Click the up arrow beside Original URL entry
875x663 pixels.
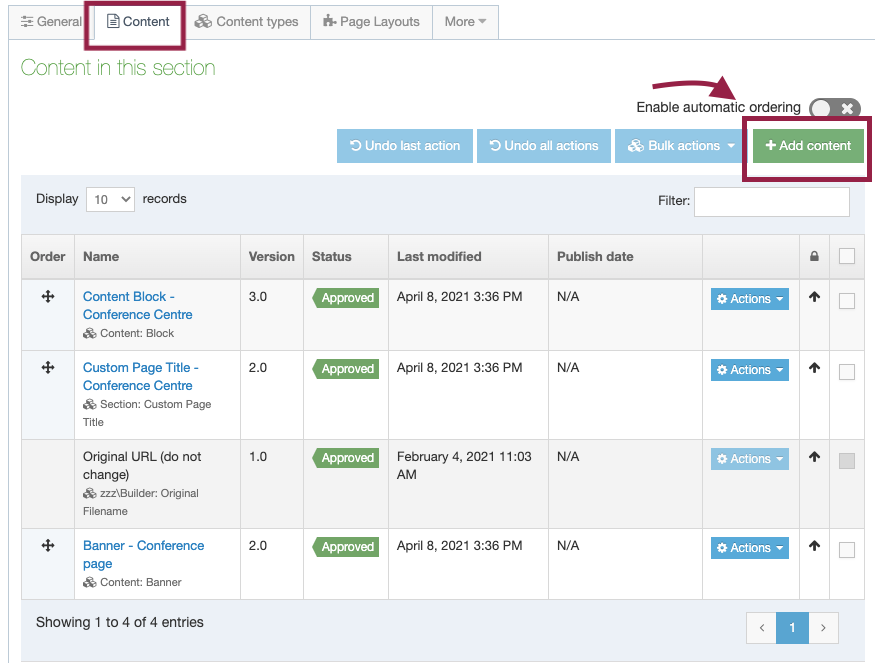point(815,457)
